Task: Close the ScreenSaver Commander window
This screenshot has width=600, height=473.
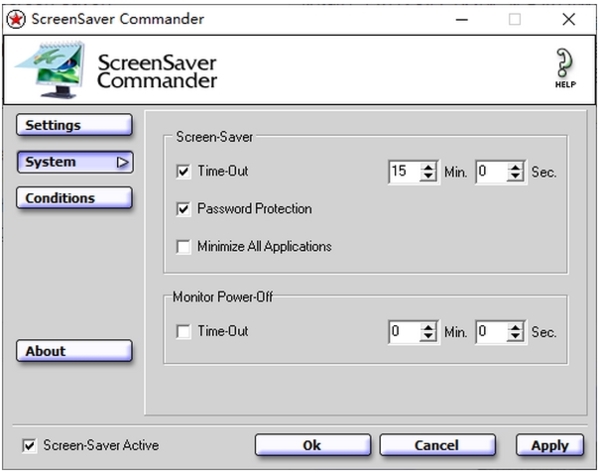Action: pos(569,19)
